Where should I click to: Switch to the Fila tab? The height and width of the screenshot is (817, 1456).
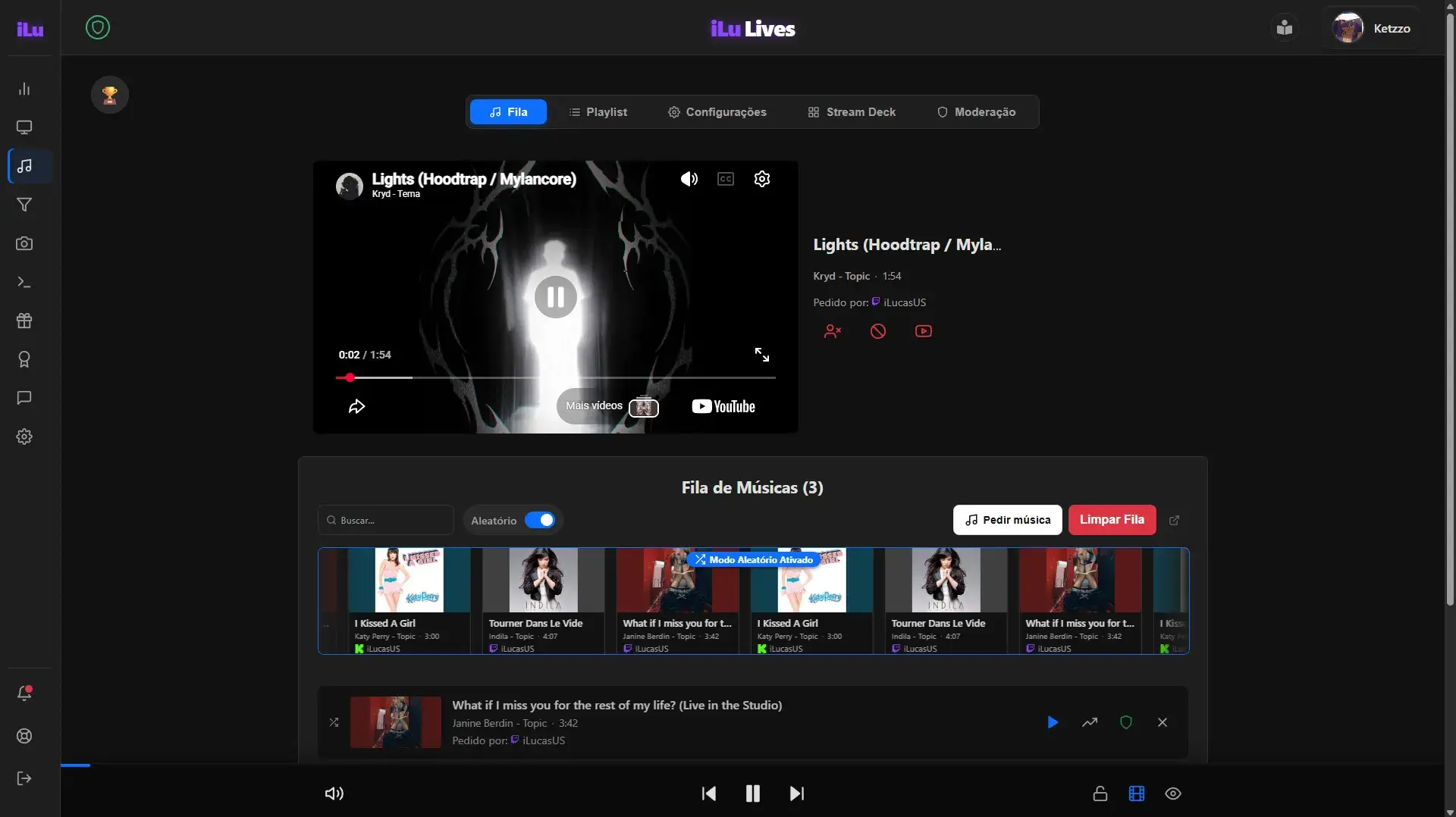point(508,112)
